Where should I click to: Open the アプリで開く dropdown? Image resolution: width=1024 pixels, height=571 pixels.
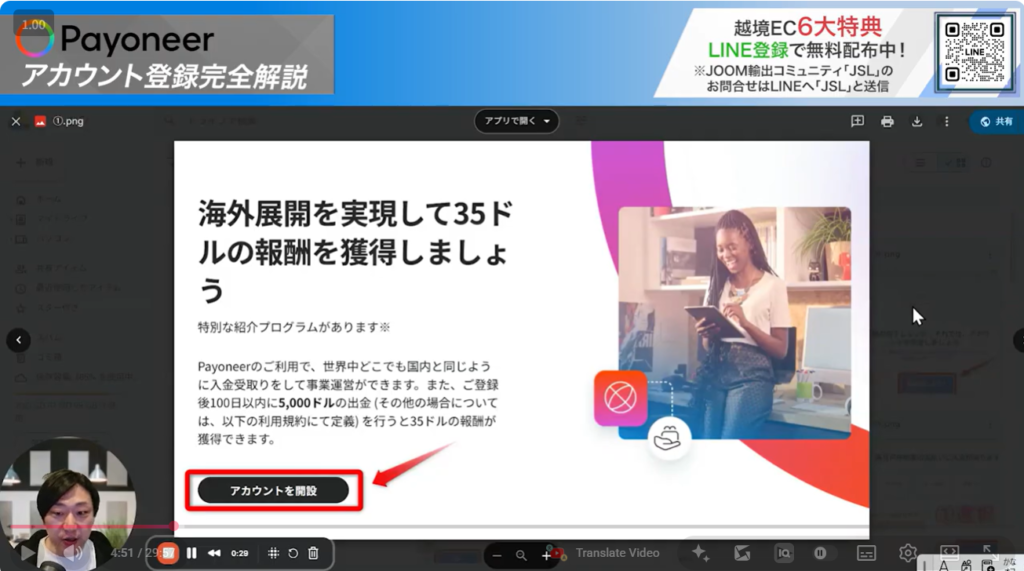click(516, 121)
